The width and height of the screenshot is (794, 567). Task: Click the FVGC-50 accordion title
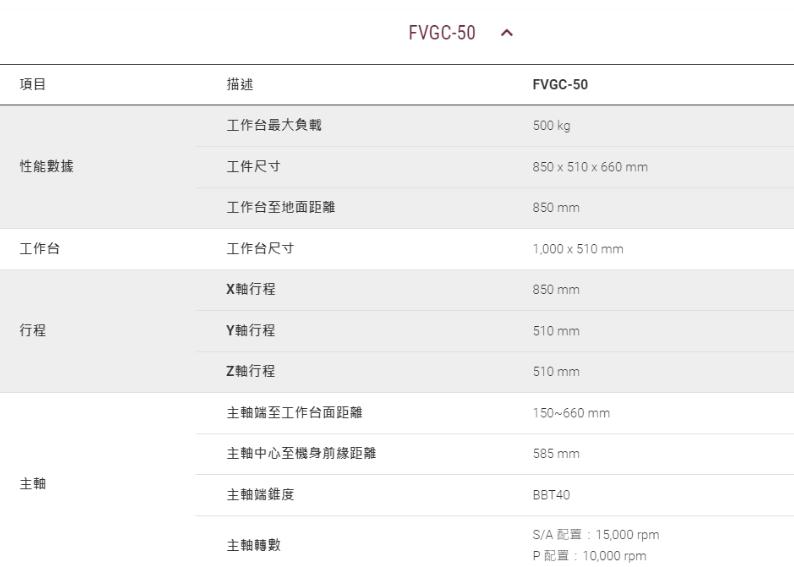pos(441,34)
